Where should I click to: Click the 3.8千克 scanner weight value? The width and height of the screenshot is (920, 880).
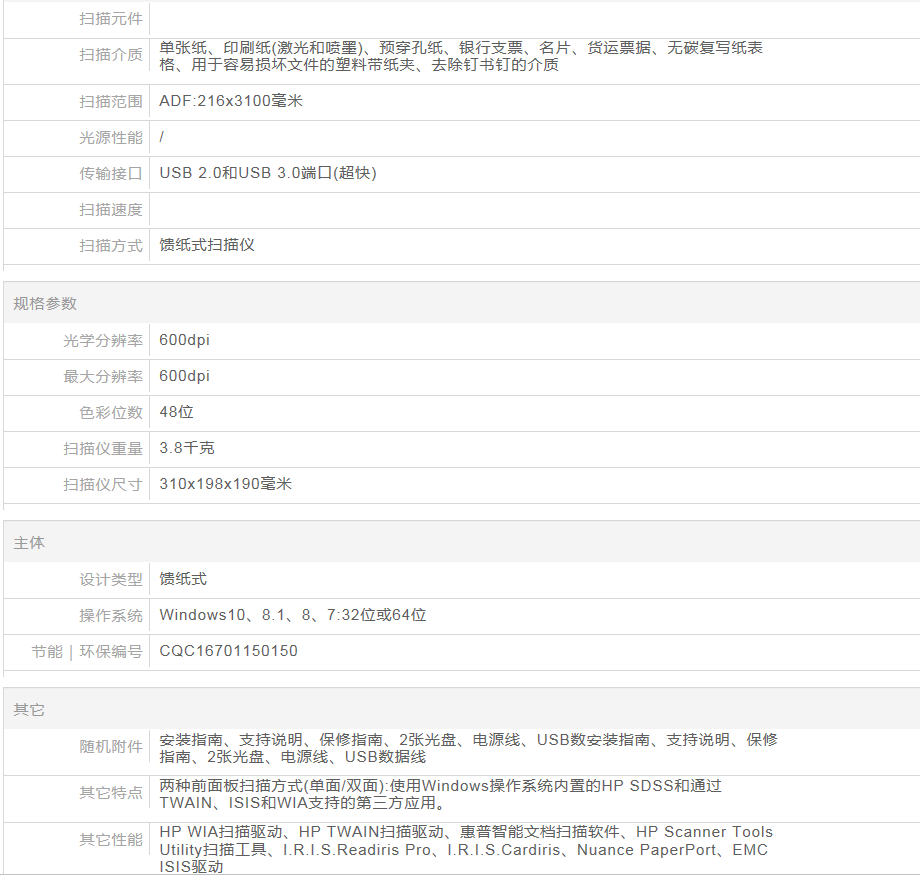coord(186,448)
